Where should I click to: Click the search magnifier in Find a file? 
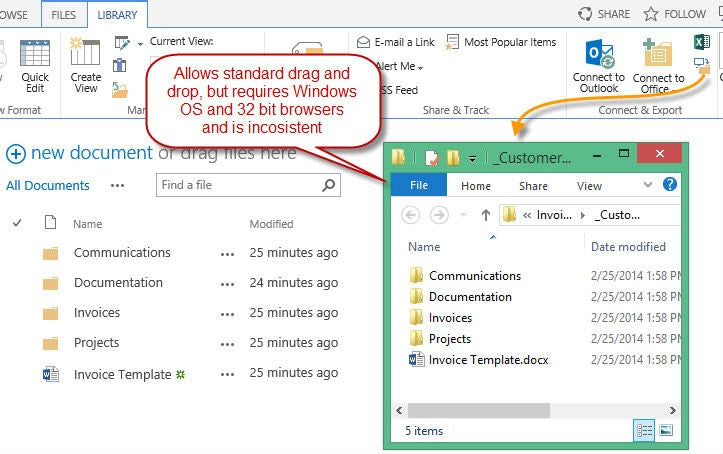328,185
